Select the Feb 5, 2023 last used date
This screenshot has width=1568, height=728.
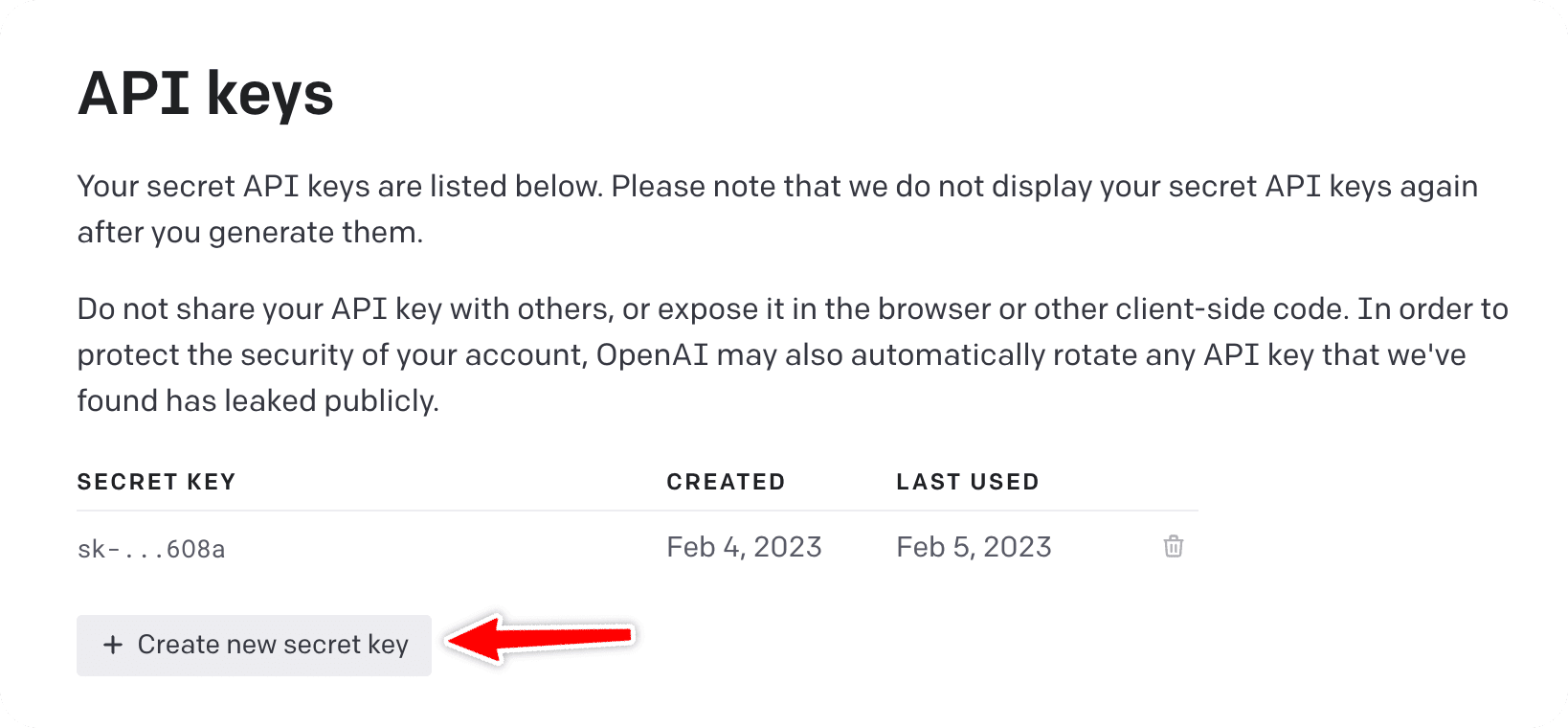(x=974, y=546)
